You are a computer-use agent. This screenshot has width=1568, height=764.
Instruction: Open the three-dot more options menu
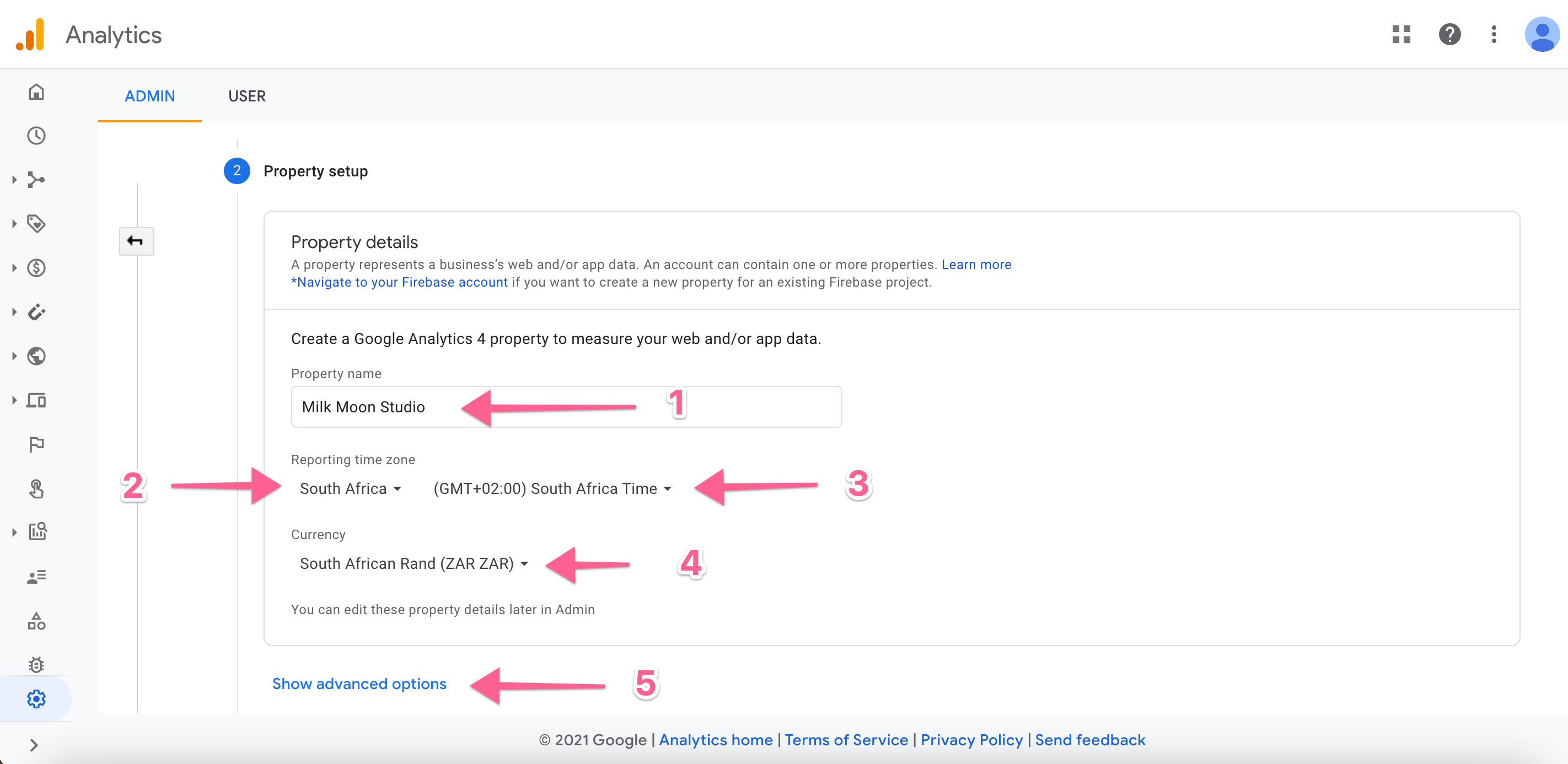point(1494,34)
